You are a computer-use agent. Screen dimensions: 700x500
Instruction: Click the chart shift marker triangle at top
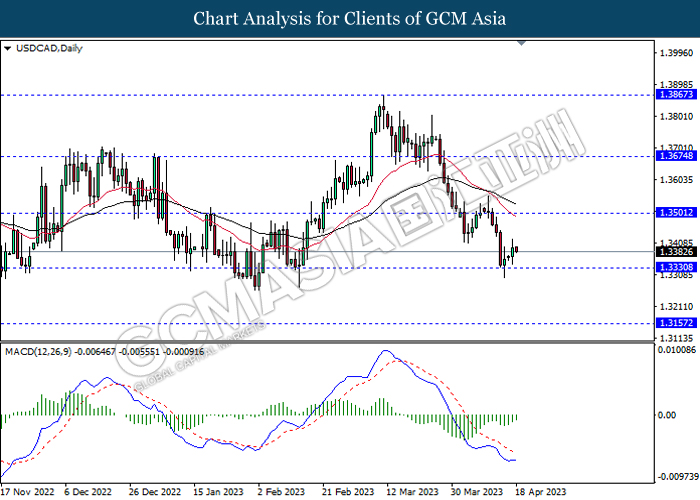point(521,43)
